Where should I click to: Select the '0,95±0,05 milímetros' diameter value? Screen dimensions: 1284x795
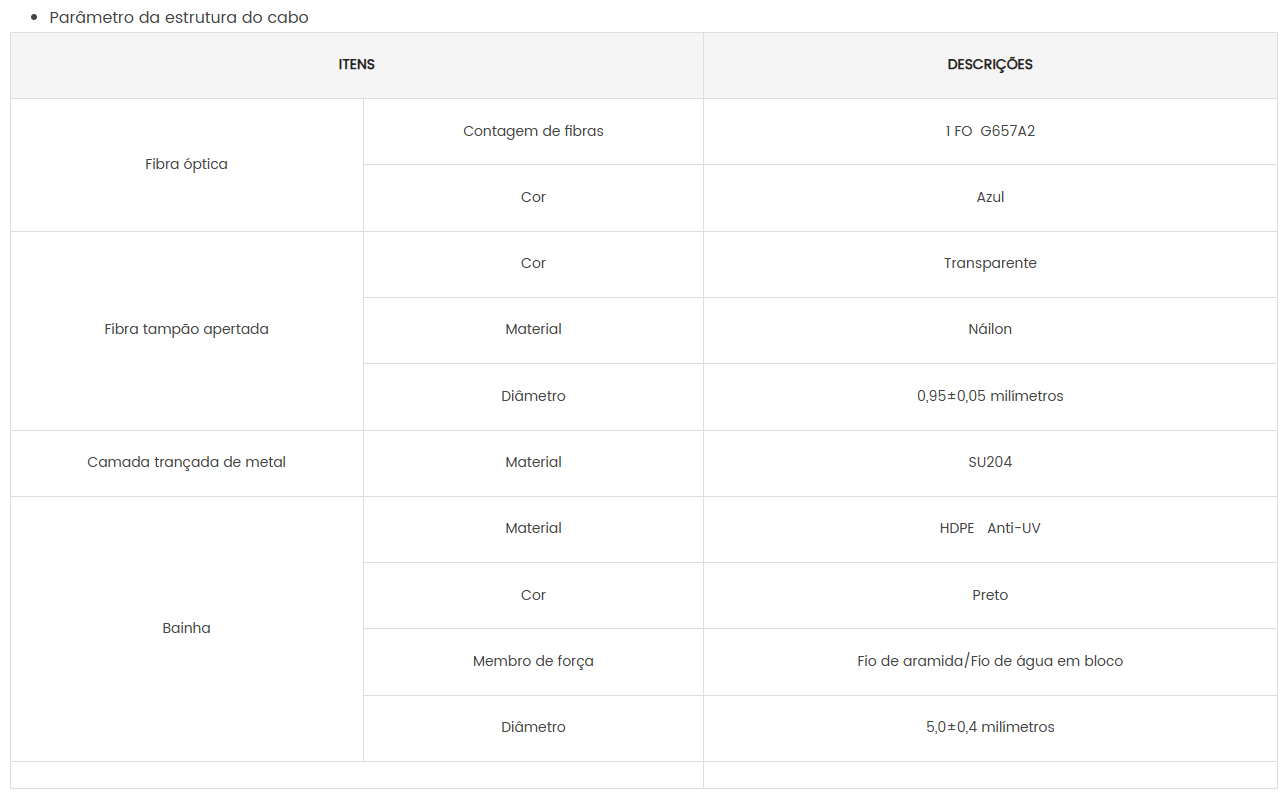(990, 396)
